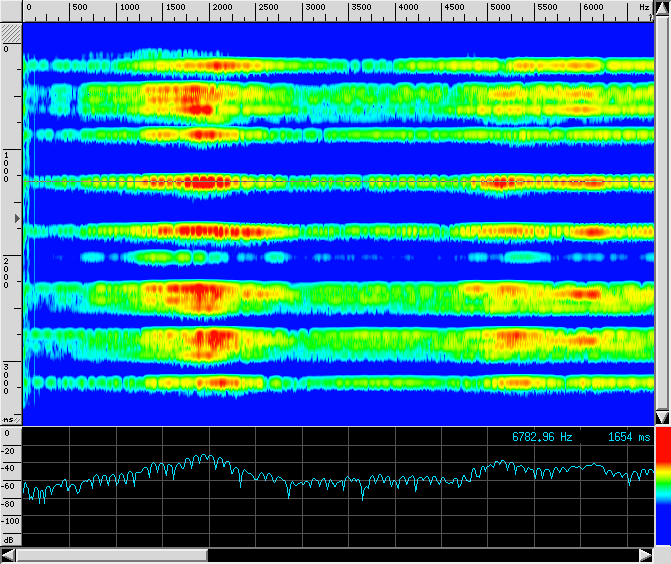Click the 1654 ms time readout
671x564 pixels.
point(628,437)
